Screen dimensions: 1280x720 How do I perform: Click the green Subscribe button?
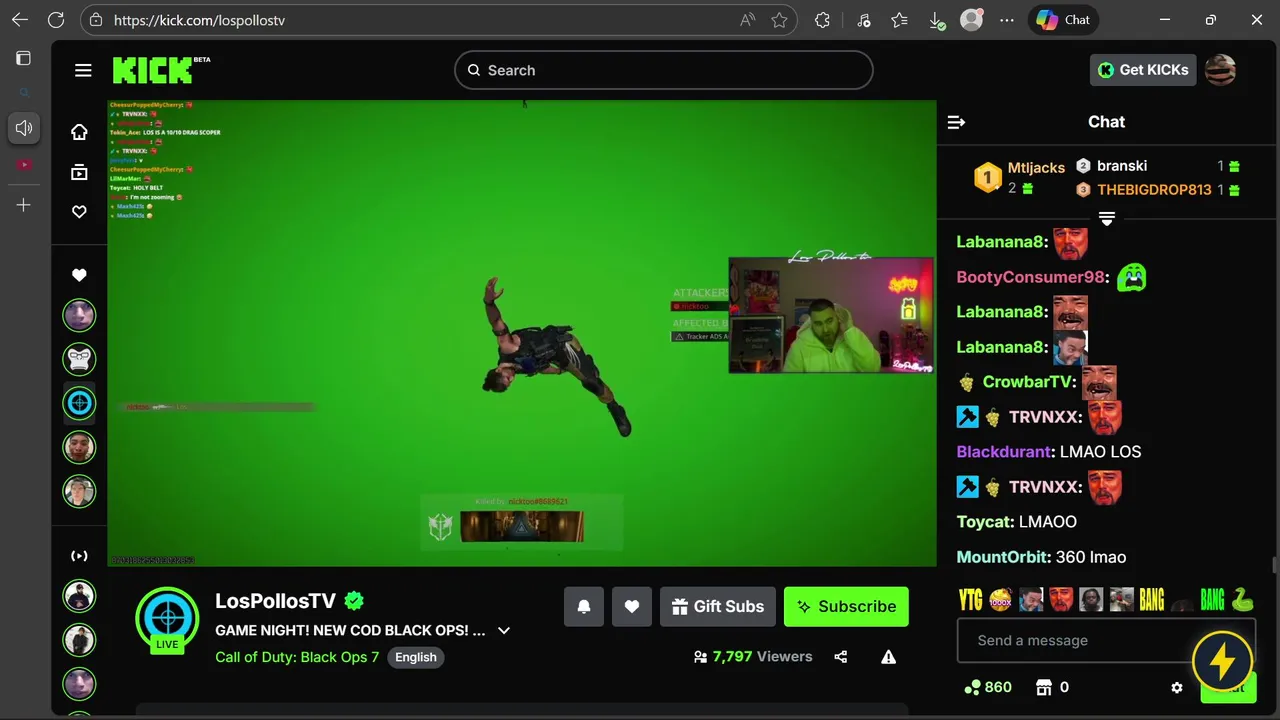846,607
